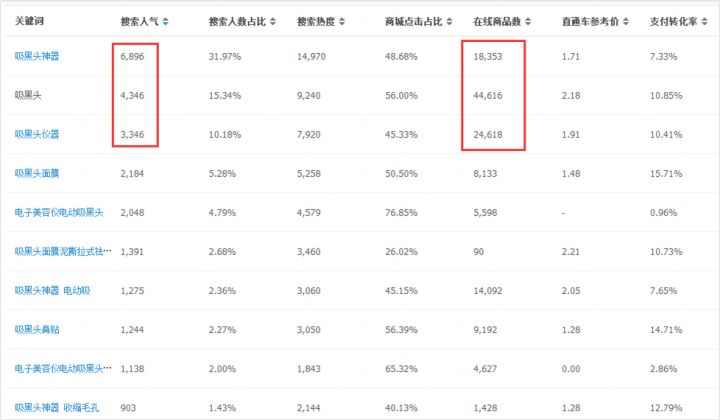The height and width of the screenshot is (420, 720).
Task: Click the 吸黑头面膜 keyword link
Action: coord(37,173)
